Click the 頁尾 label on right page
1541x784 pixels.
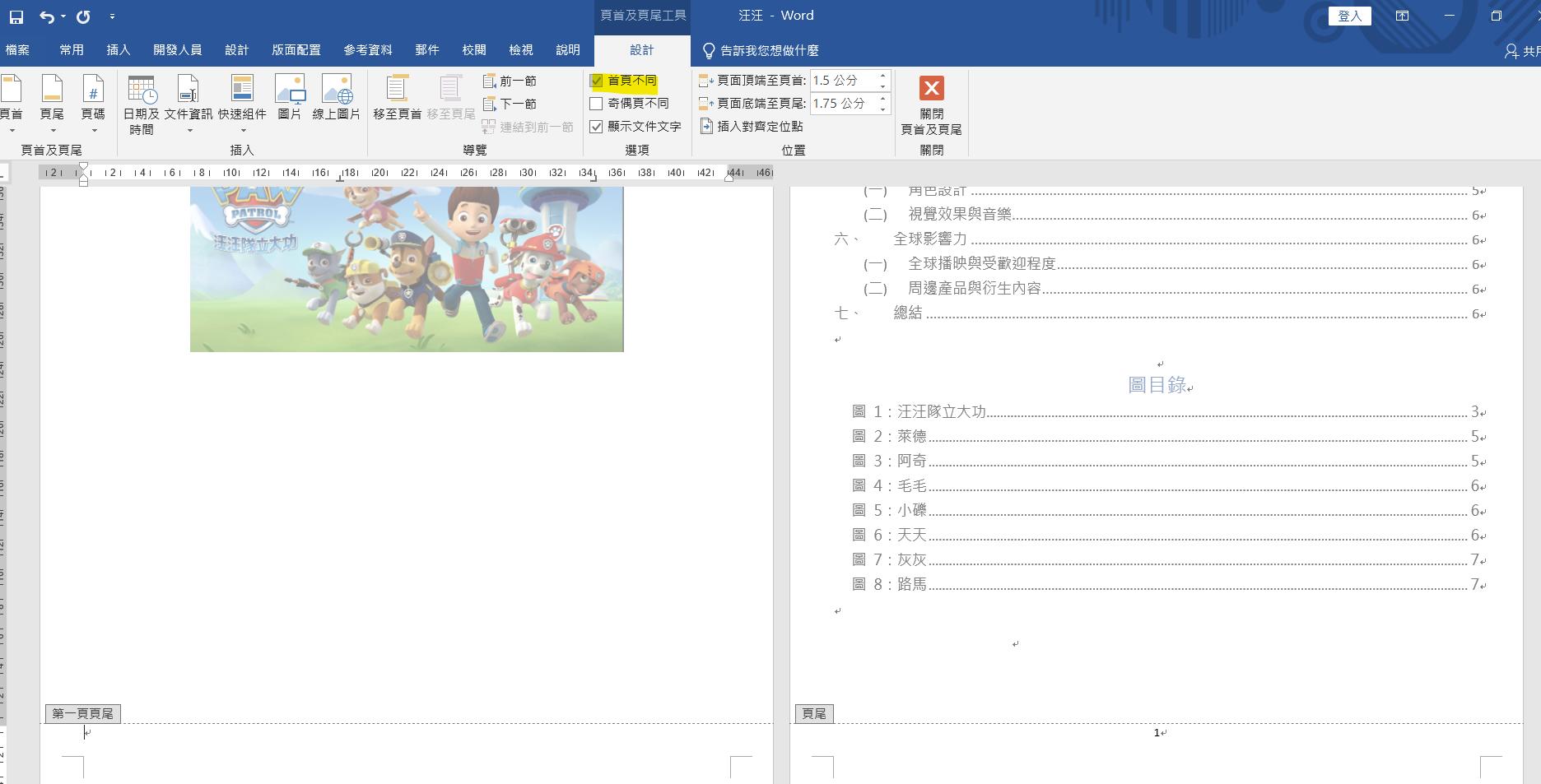coord(814,713)
